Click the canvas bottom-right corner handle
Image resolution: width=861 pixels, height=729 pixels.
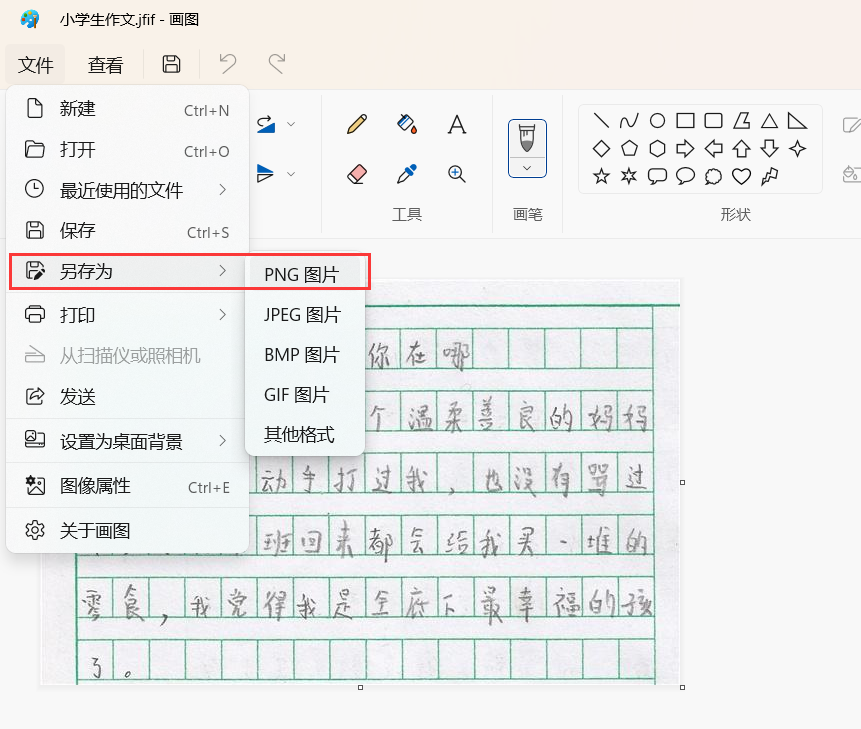click(683, 687)
